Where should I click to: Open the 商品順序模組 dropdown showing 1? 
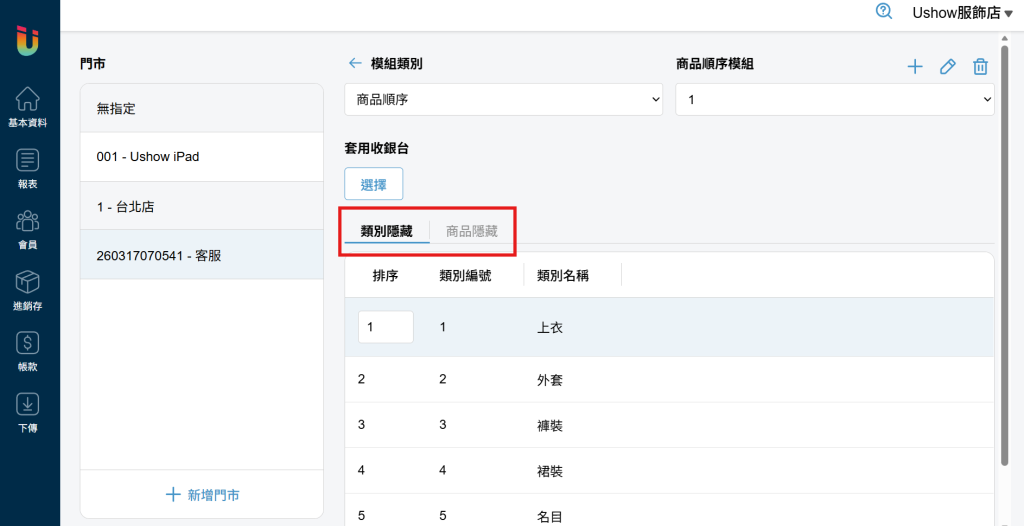click(x=835, y=99)
